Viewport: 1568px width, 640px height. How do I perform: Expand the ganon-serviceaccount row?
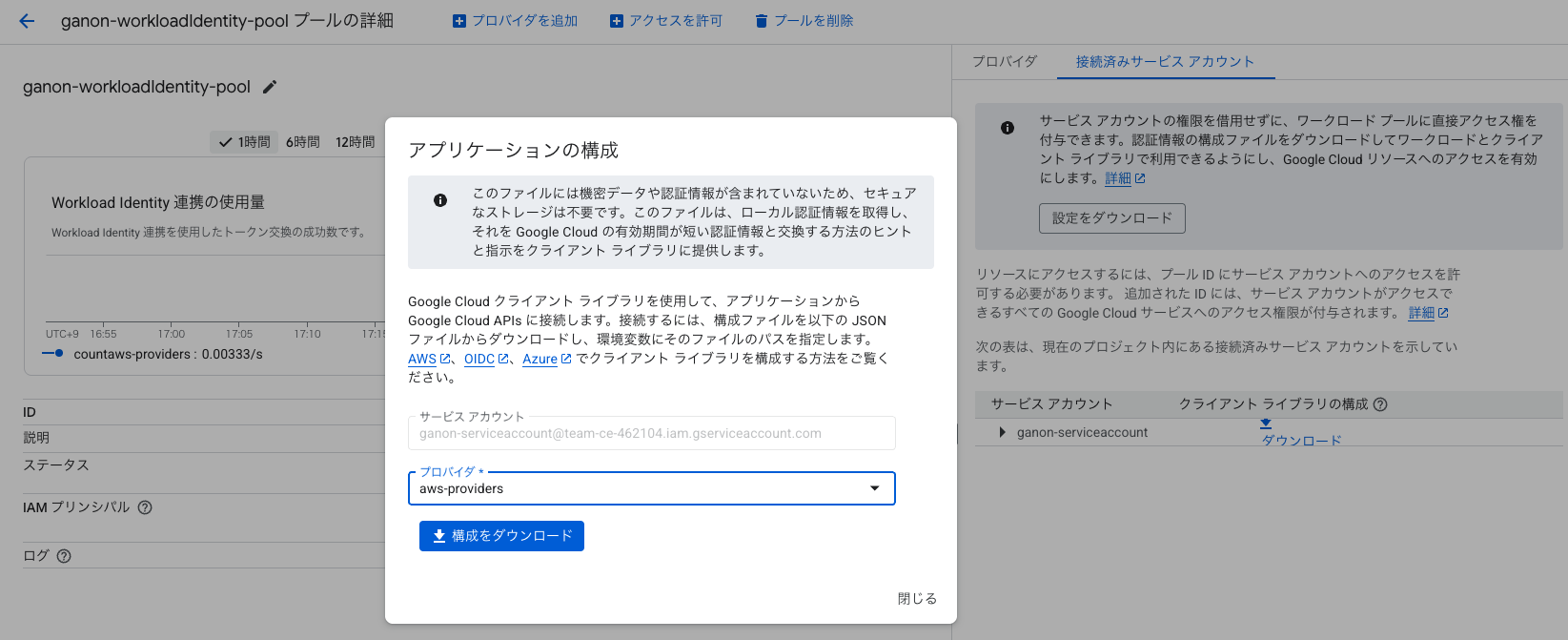click(x=1002, y=432)
